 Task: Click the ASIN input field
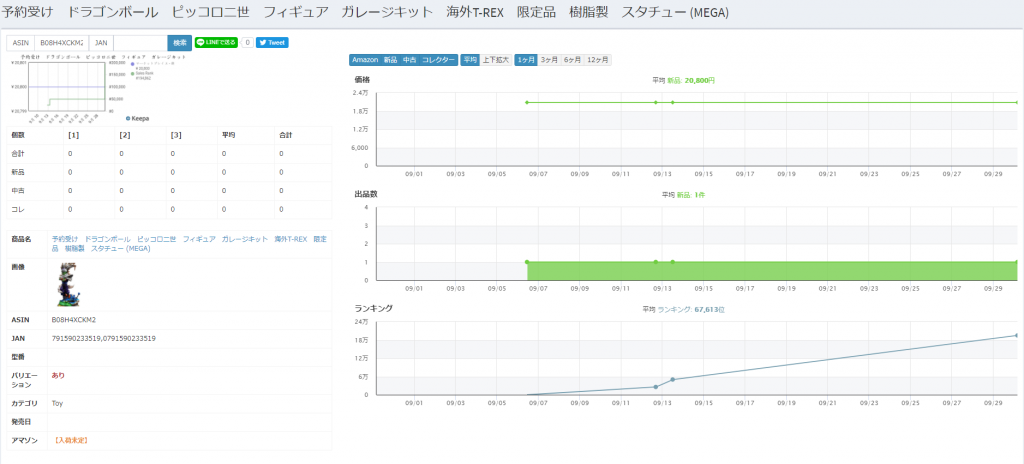[x=62, y=43]
